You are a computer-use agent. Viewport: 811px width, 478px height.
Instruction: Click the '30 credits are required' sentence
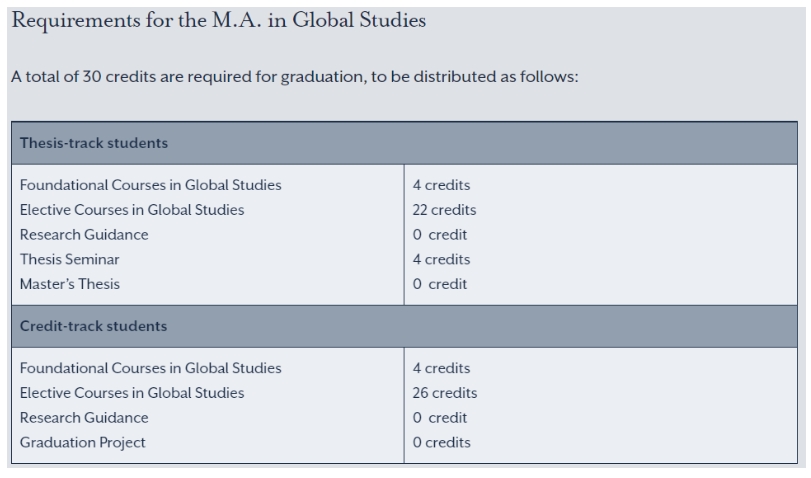(295, 77)
